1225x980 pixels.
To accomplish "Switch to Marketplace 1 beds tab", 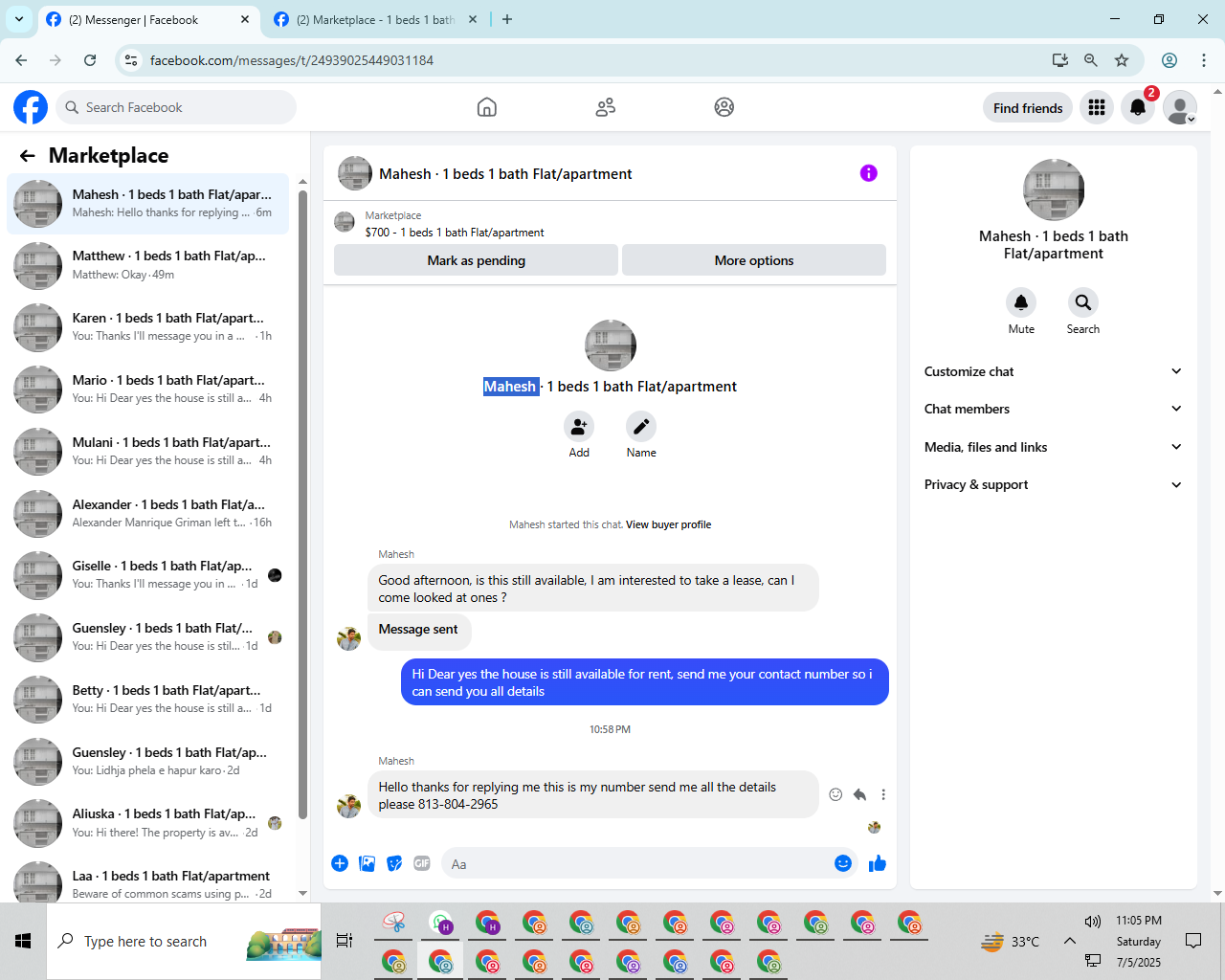I will pyautogui.click(x=375, y=19).
